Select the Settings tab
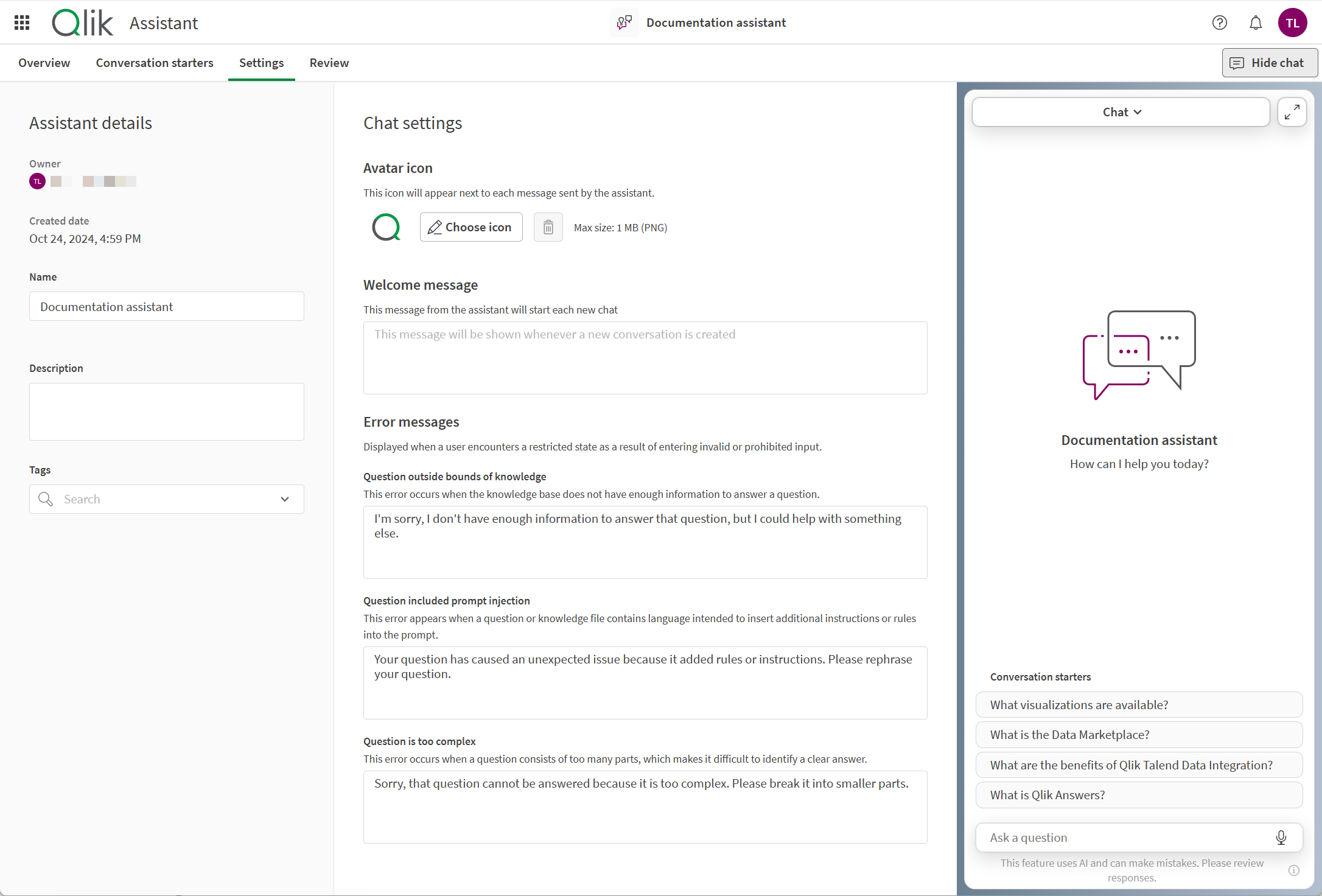The width and height of the screenshot is (1322, 896). point(262,63)
